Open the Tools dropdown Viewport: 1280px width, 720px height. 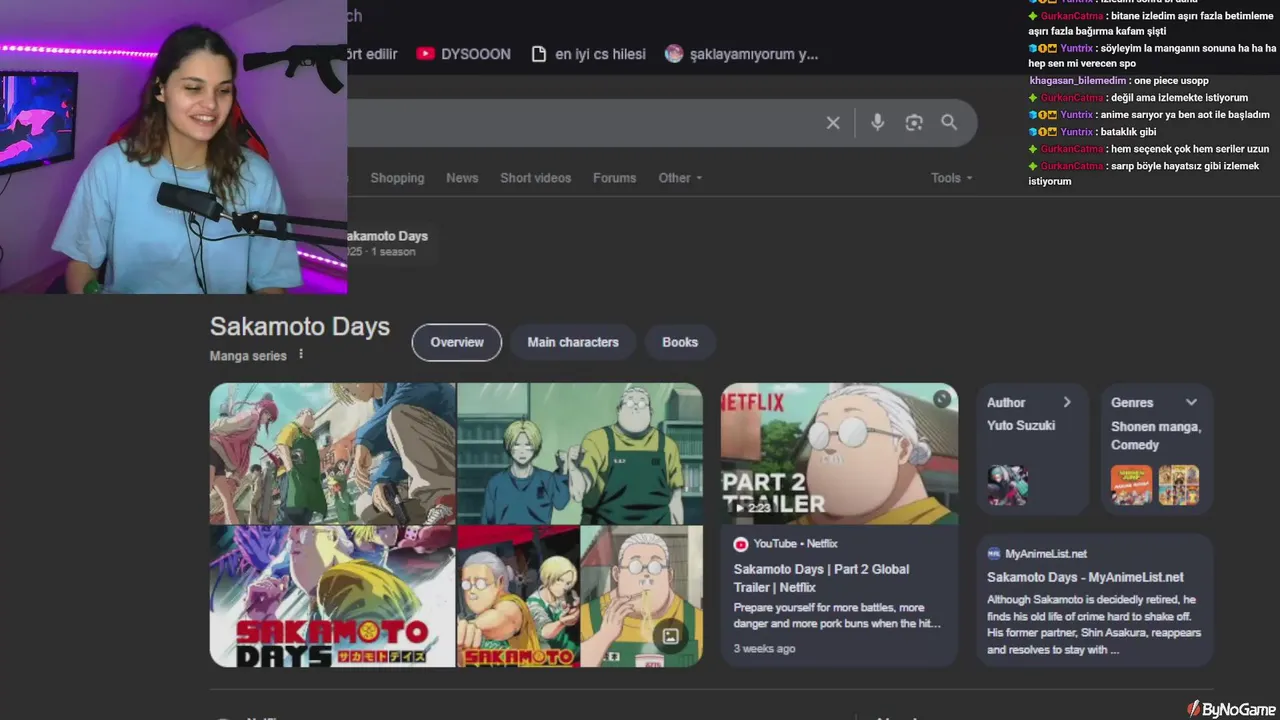tap(952, 178)
